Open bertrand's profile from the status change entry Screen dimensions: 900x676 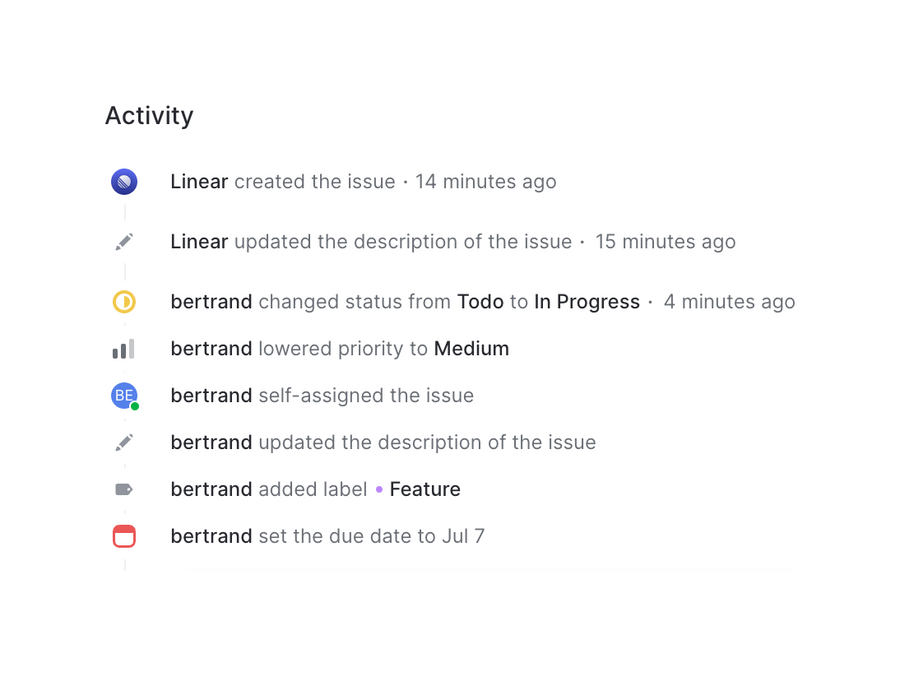[x=211, y=301]
